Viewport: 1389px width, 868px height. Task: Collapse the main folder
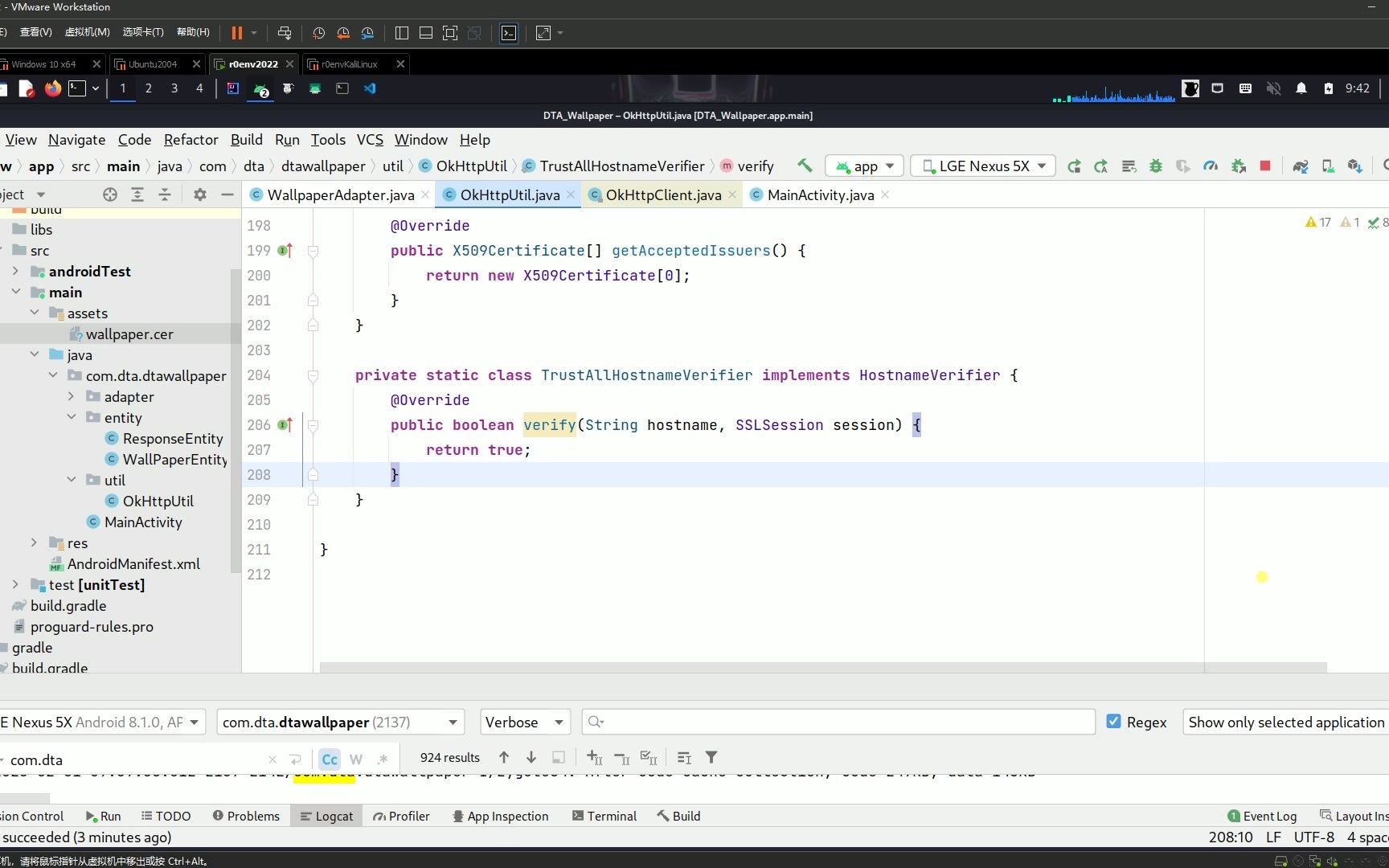coord(15,292)
